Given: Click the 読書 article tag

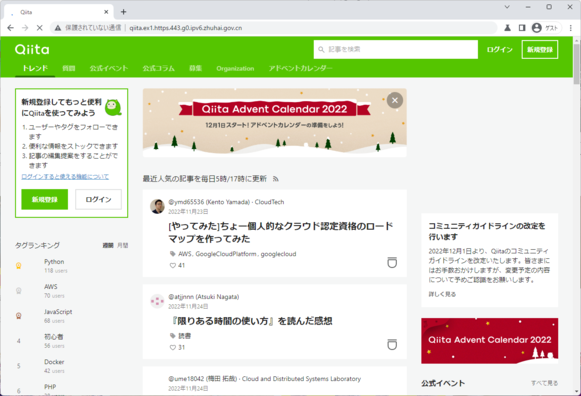Looking at the screenshot, I should [185, 336].
